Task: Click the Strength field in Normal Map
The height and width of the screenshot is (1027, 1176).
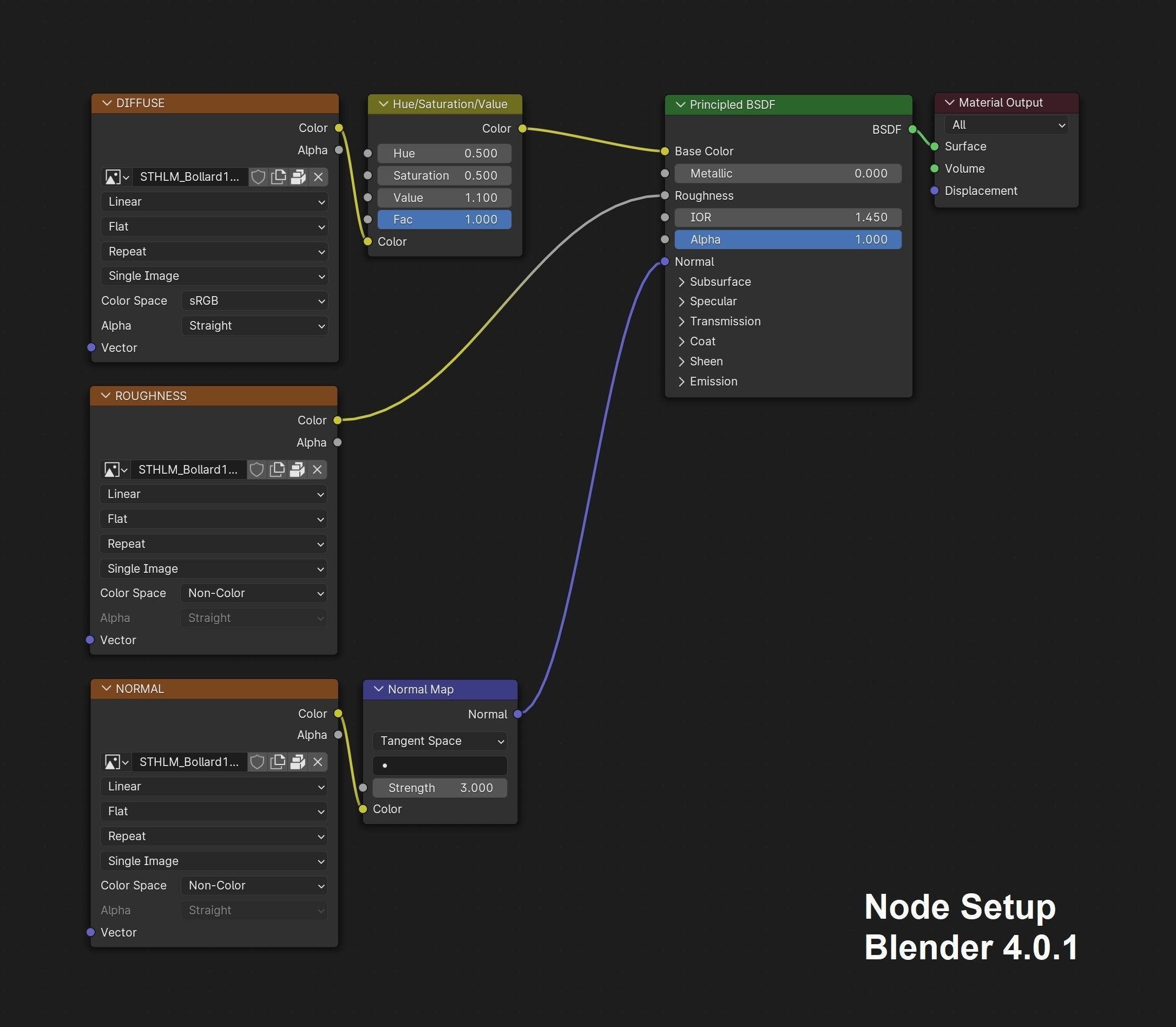Action: [x=440, y=788]
